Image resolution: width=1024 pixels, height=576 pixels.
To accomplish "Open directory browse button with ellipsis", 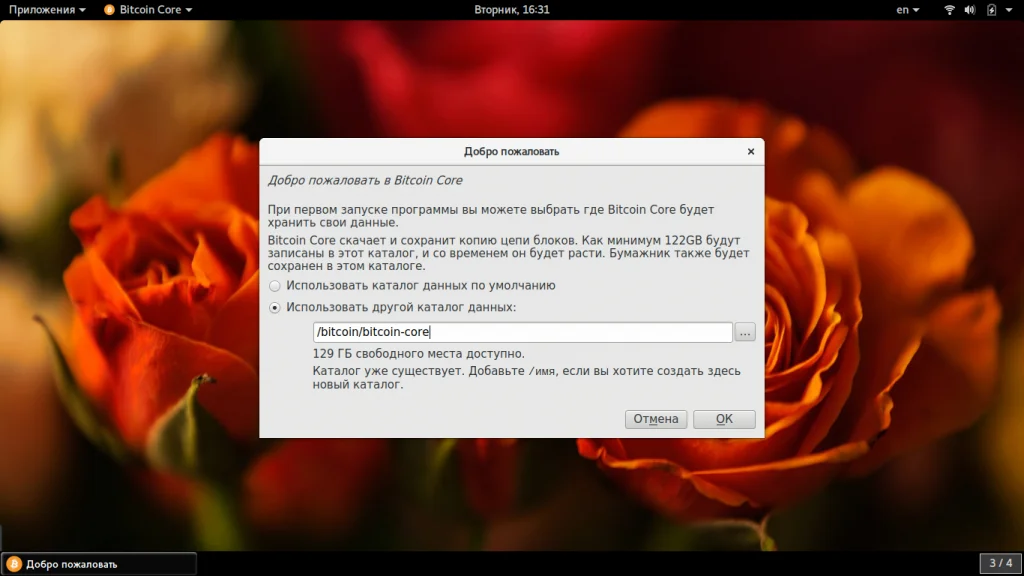I will point(745,332).
